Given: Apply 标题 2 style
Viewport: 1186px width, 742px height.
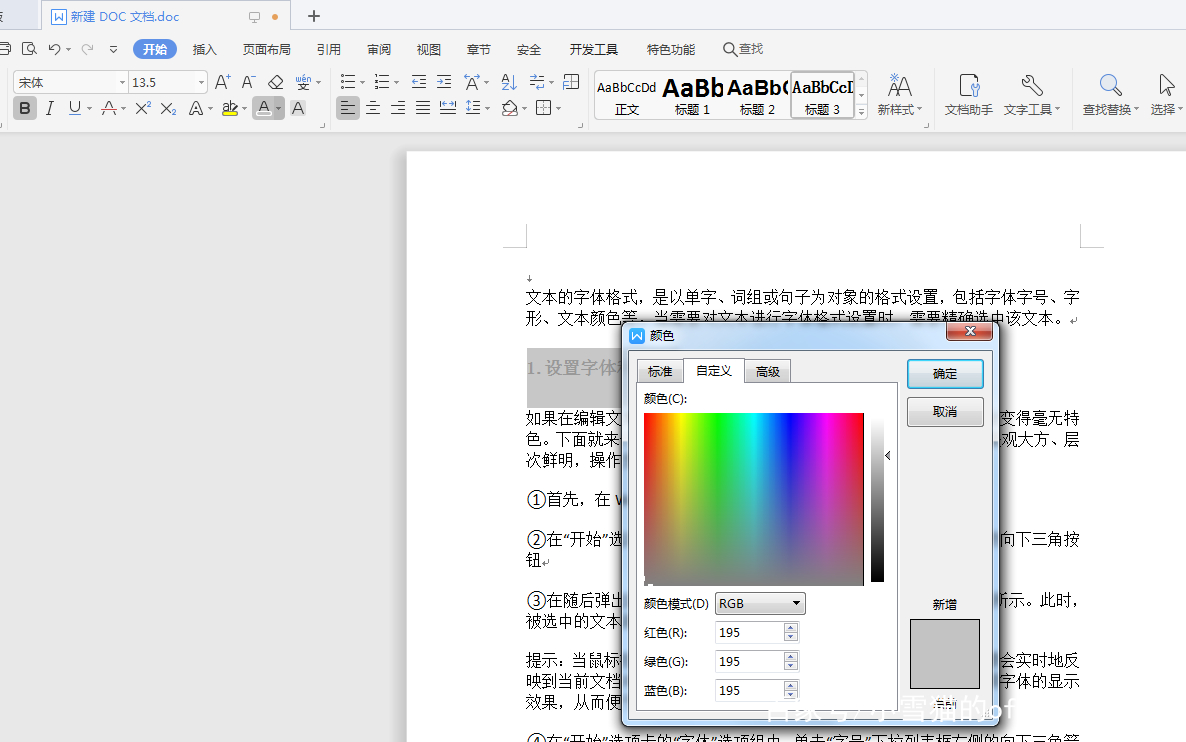Looking at the screenshot, I should (x=757, y=95).
